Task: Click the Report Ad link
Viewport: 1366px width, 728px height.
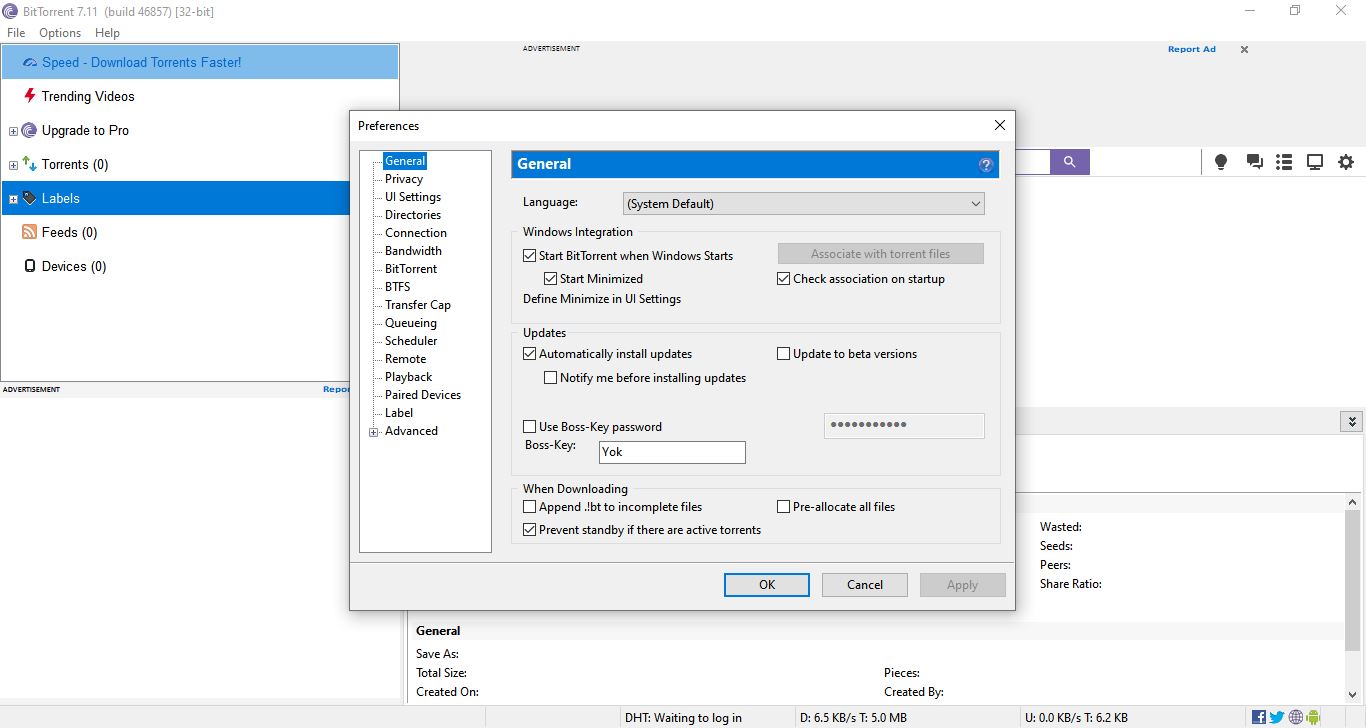Action: coord(1192,49)
